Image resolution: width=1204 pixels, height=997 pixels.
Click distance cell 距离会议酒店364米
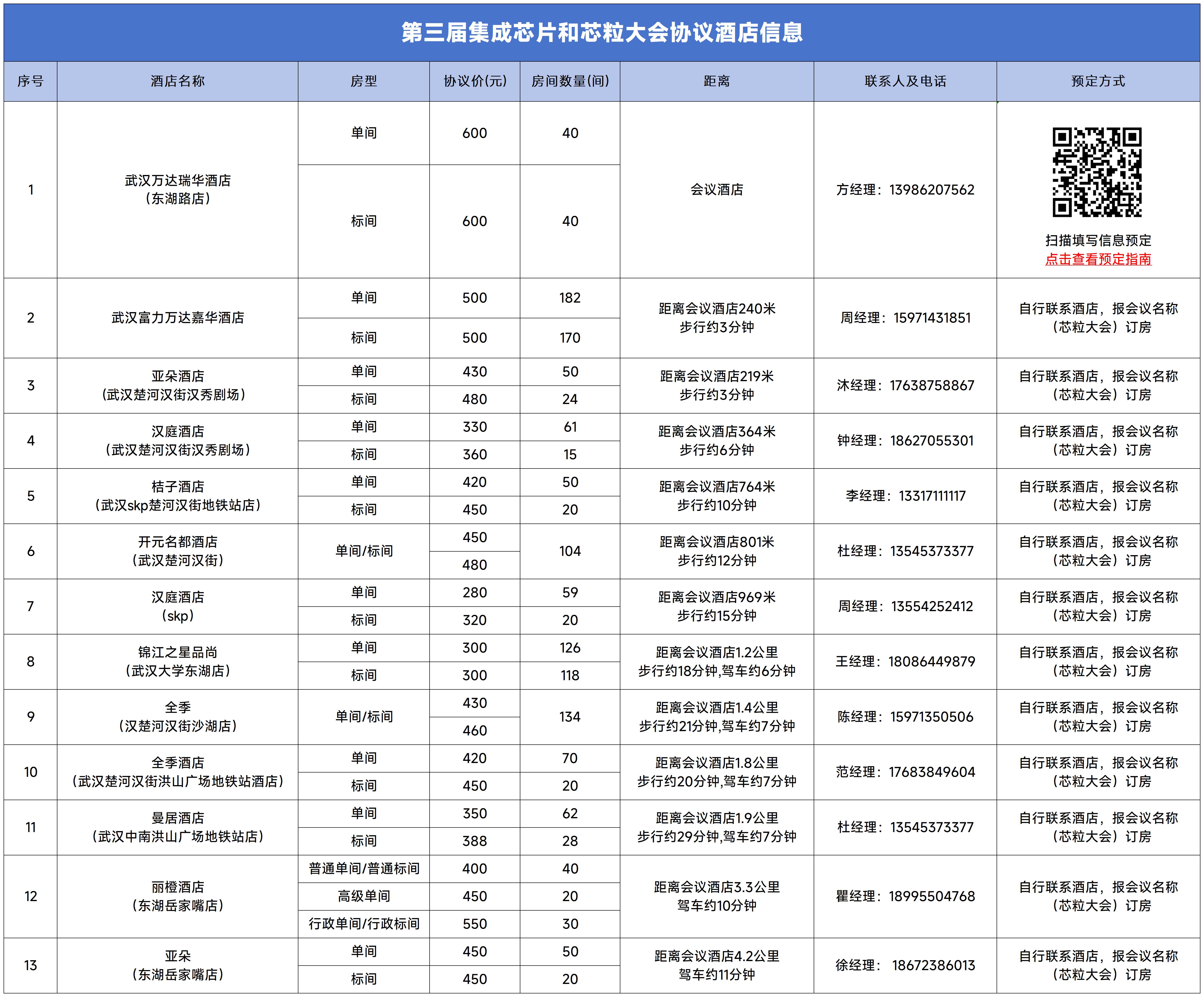pos(717,441)
